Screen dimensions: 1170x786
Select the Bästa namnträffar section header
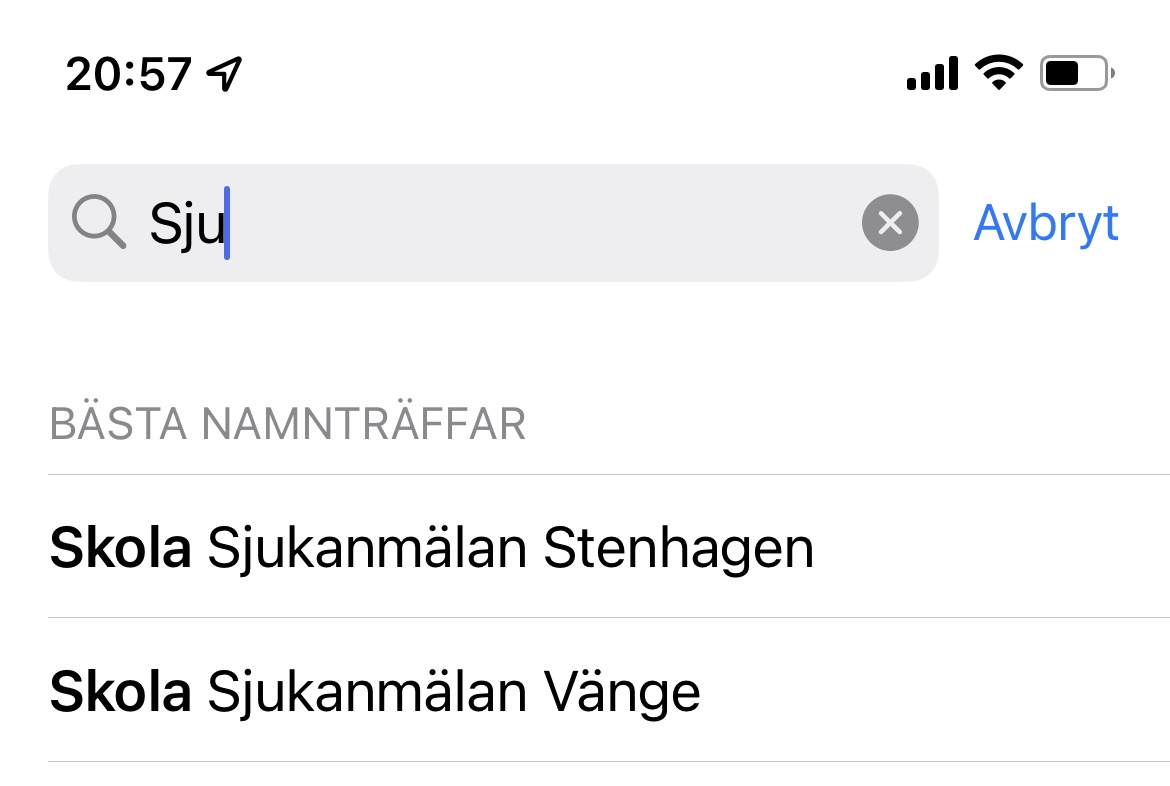(287, 424)
